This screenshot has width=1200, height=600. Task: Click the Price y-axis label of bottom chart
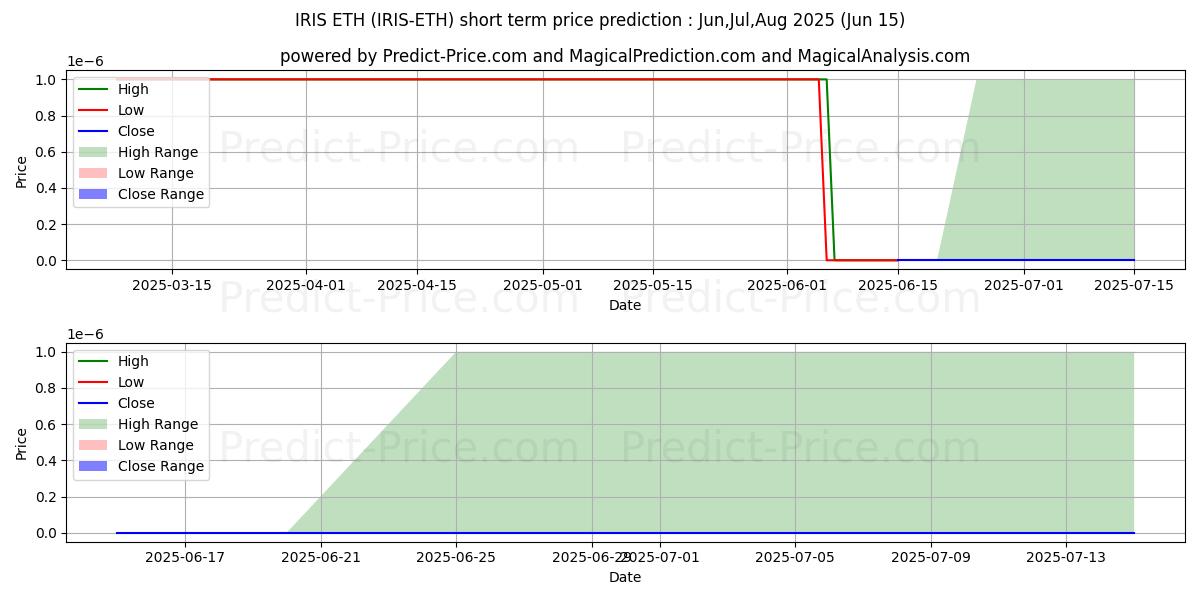pos(22,443)
